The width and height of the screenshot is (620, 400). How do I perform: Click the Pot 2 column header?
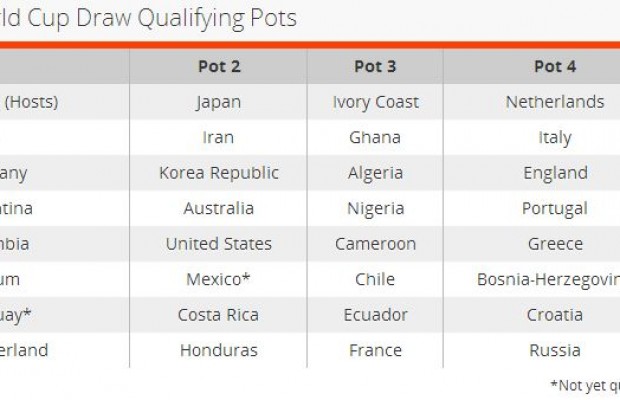(218, 67)
